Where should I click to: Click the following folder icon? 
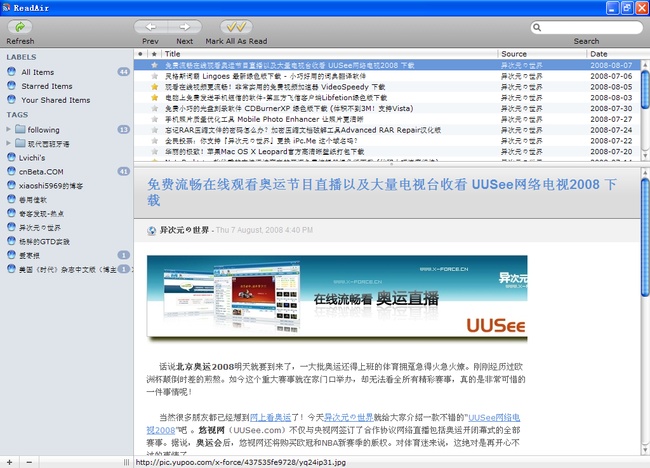click(x=20, y=129)
